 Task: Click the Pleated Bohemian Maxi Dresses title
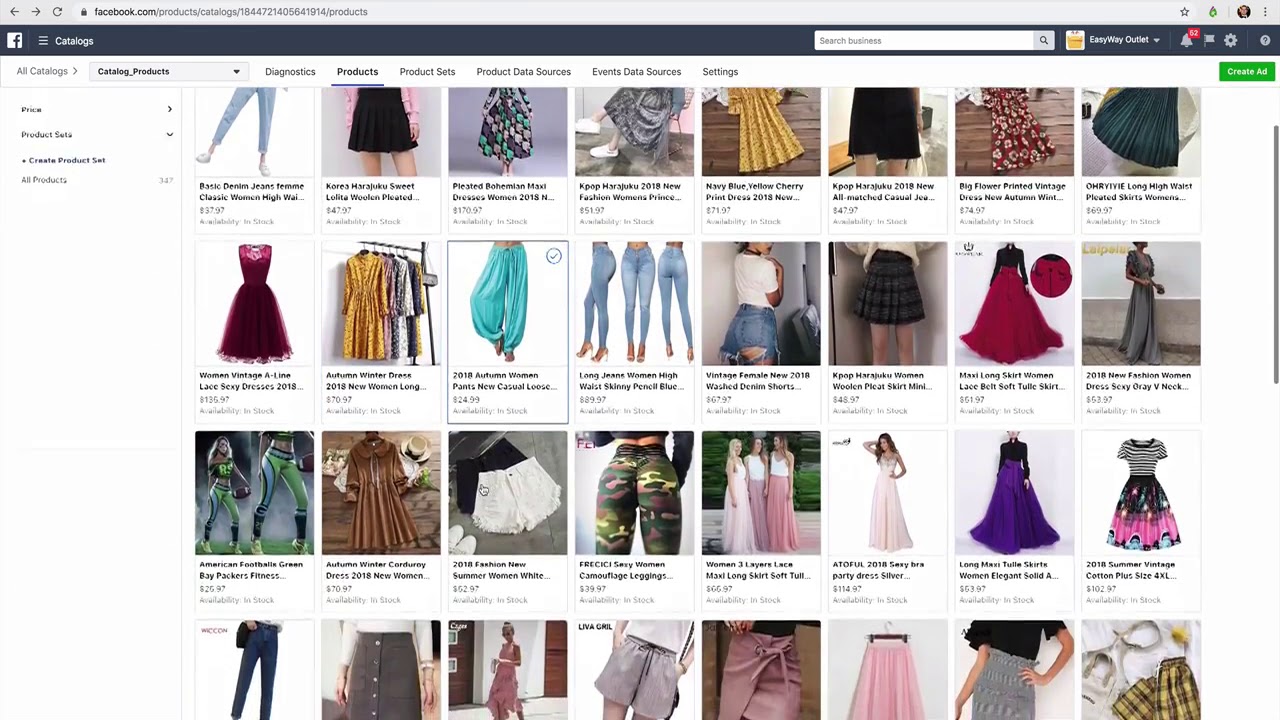(x=503, y=192)
